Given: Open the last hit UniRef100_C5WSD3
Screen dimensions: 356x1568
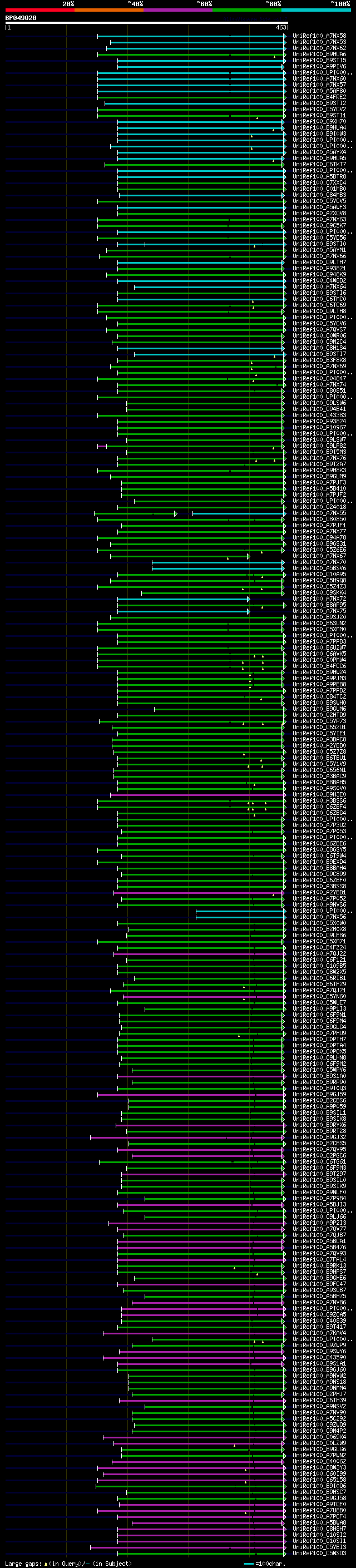Looking at the screenshot, I should point(319,1553).
